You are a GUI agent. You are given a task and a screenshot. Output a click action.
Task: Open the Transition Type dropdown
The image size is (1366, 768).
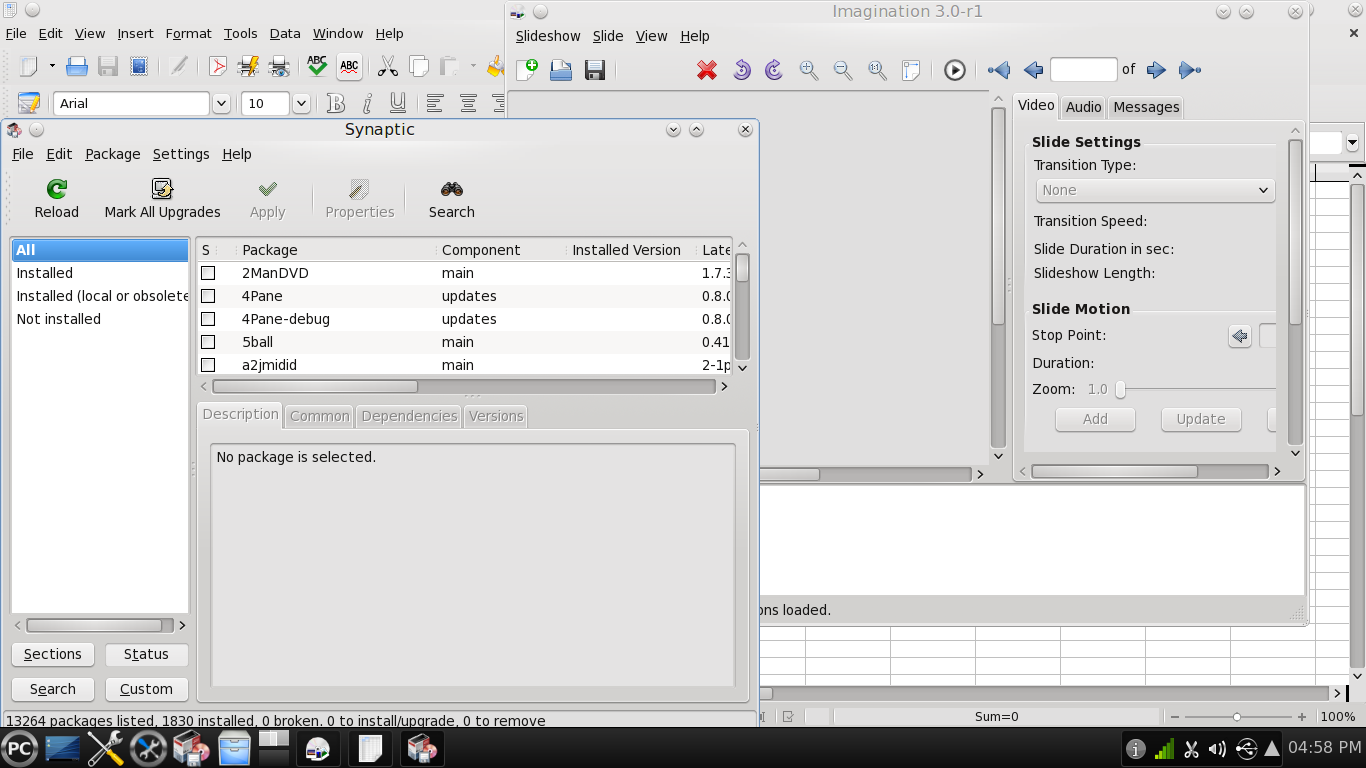click(x=1155, y=190)
